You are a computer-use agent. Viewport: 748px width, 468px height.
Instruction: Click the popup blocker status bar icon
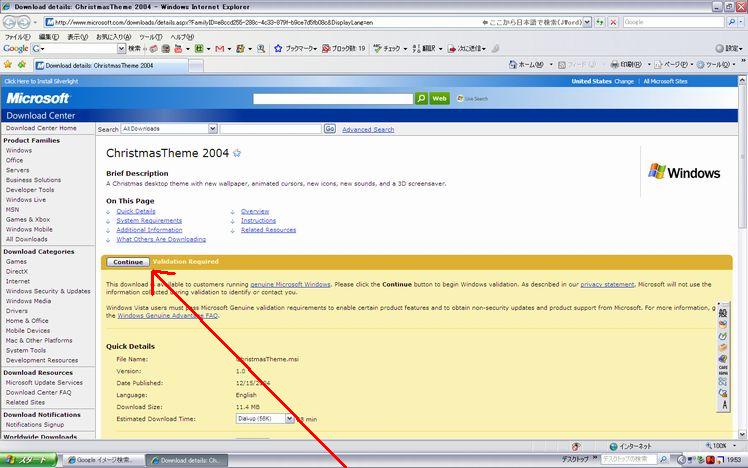(x=576, y=447)
